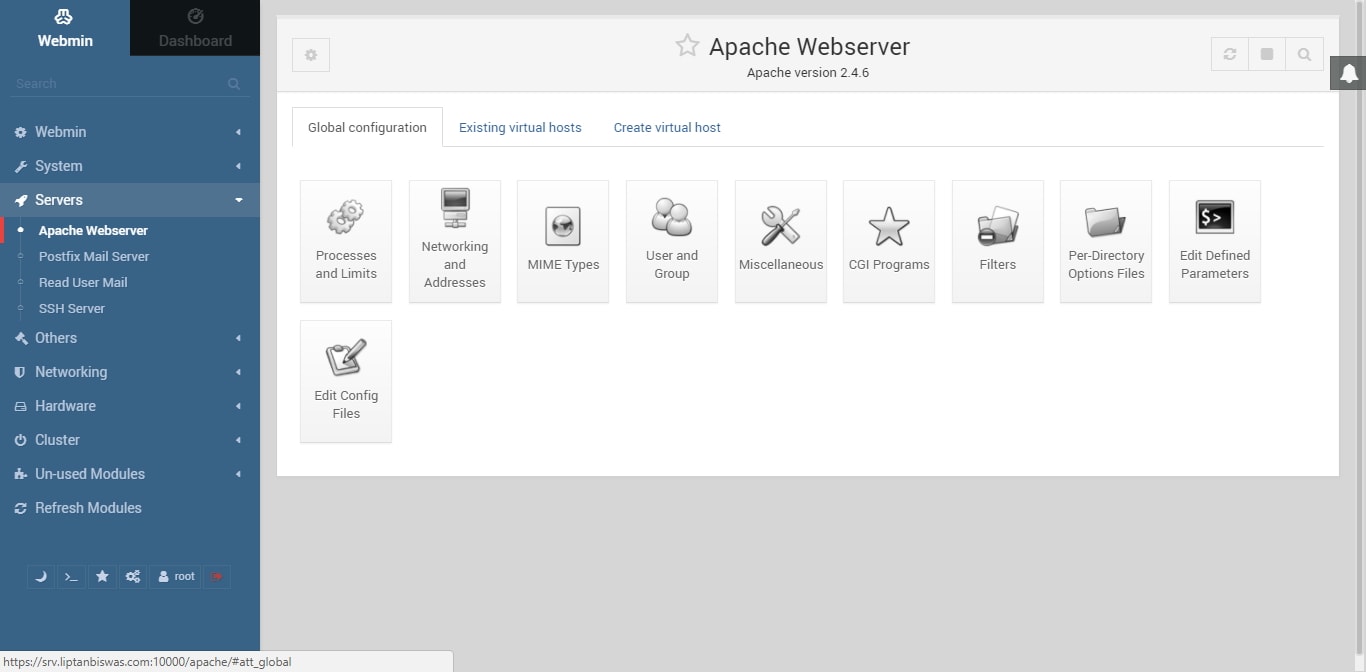Expand Others menu category
1366x672 pixels.
[130, 338]
